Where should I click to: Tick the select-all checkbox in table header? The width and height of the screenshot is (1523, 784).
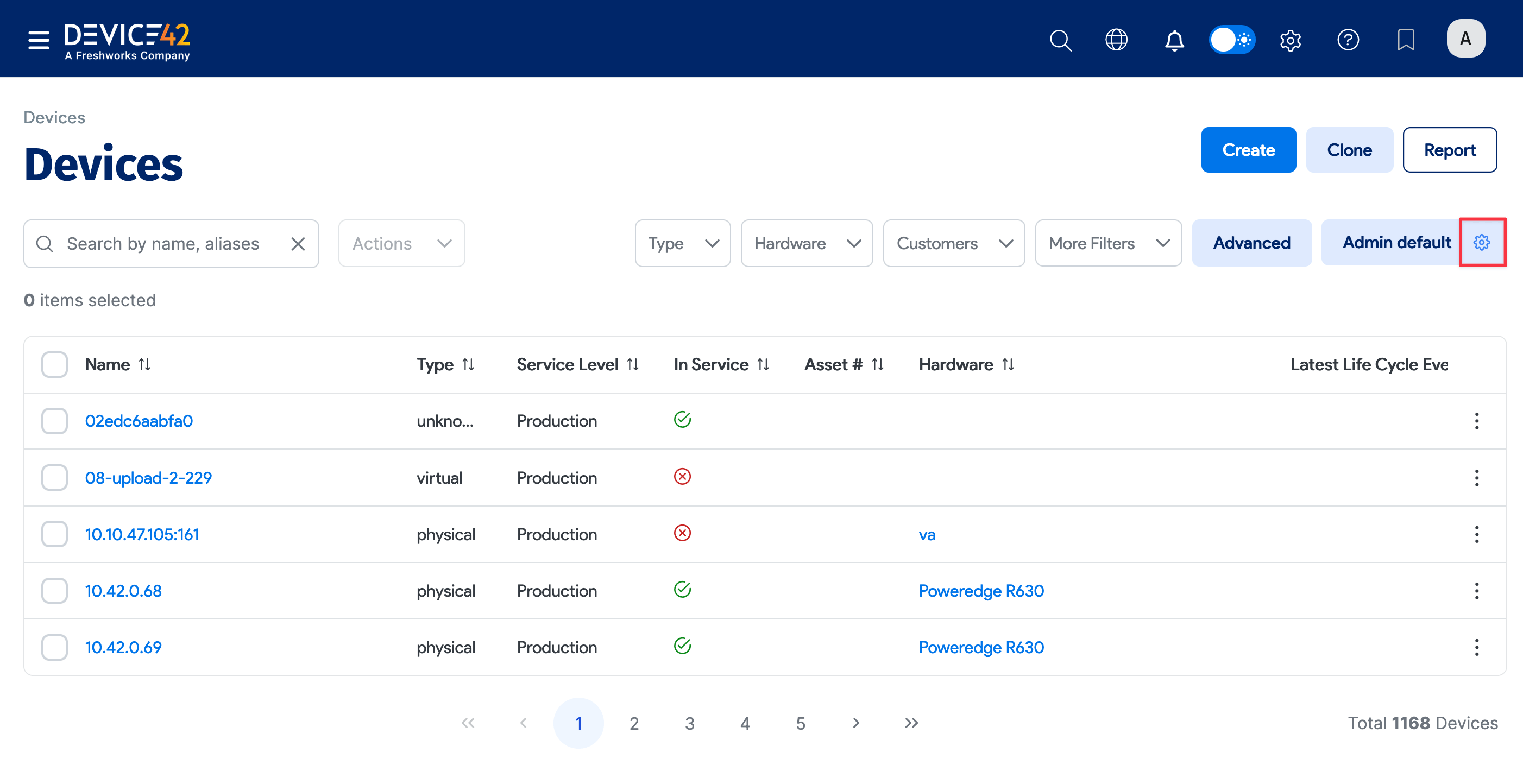(x=54, y=364)
